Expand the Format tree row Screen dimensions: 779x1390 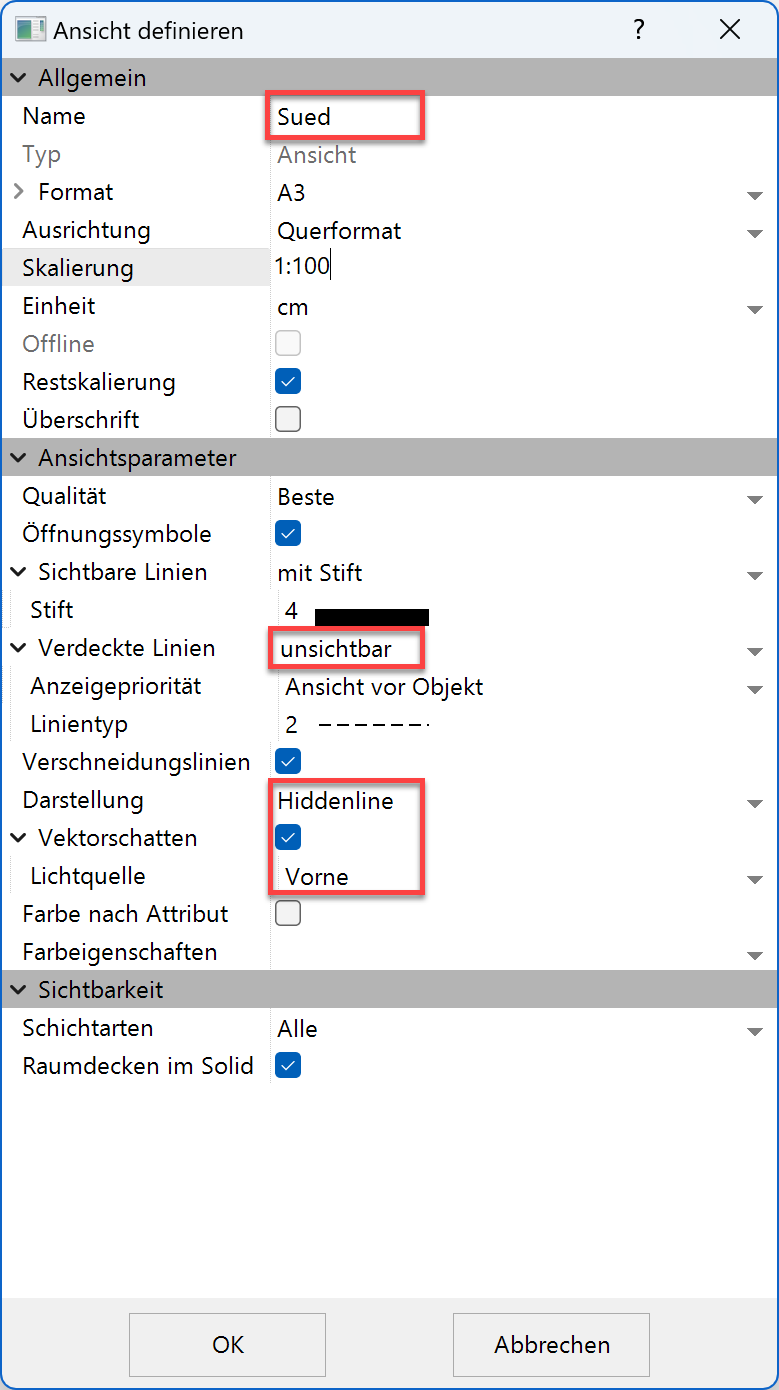[x=19, y=191]
